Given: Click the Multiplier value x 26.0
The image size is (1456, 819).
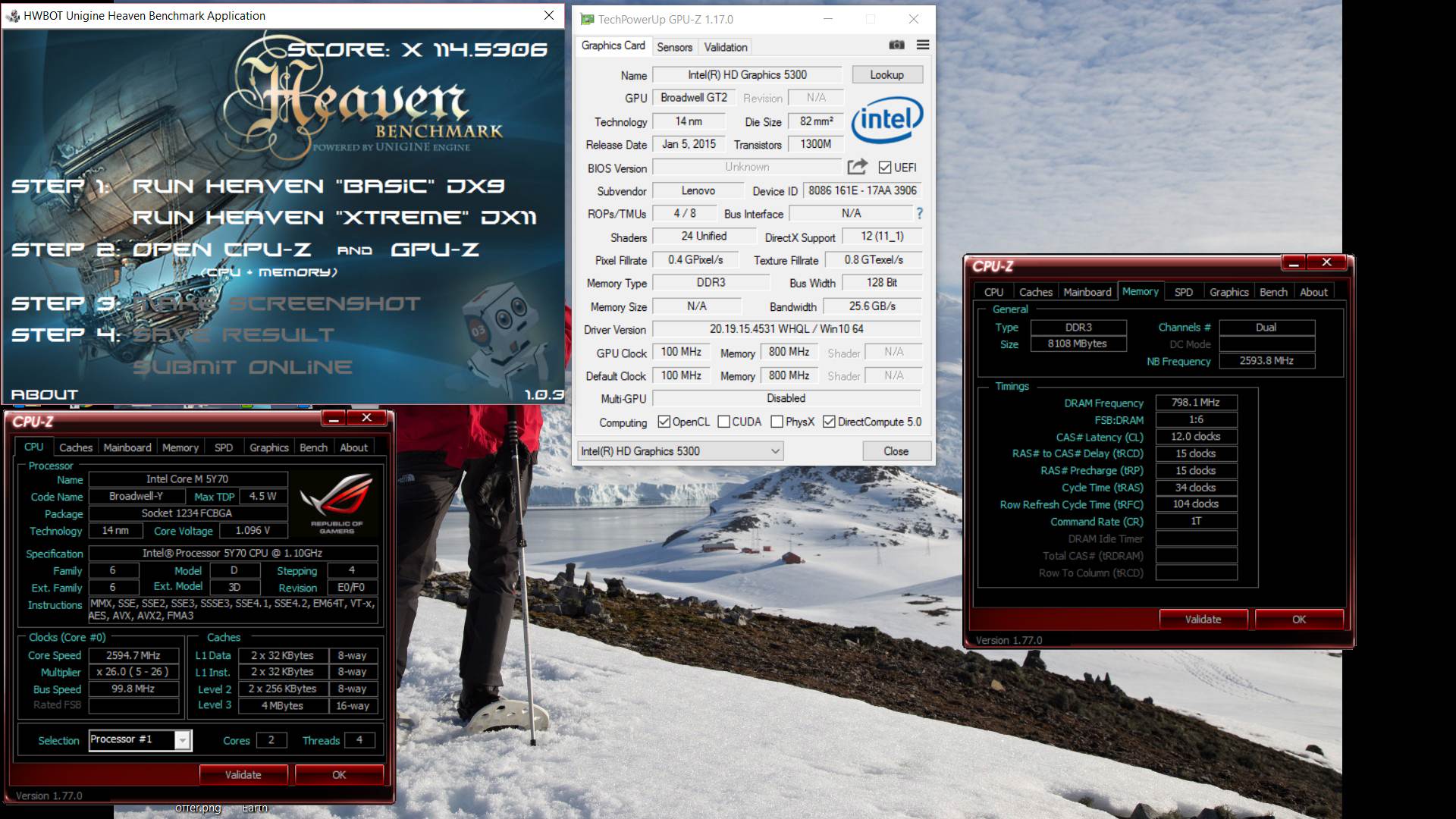Looking at the screenshot, I should tap(133, 672).
